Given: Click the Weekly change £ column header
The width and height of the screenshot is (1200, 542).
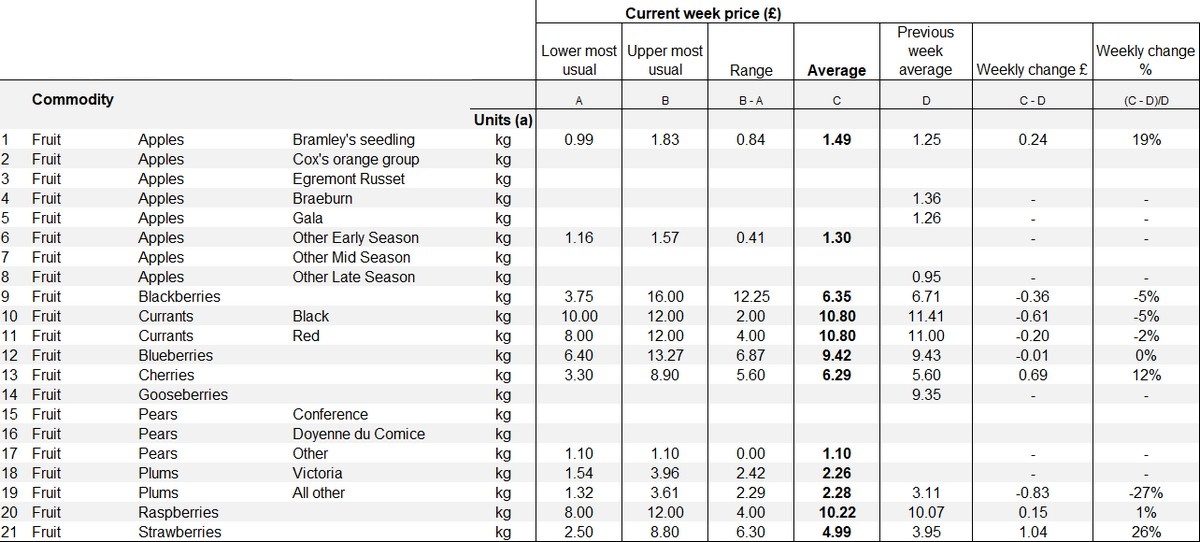Looking at the screenshot, I should [x=1034, y=70].
